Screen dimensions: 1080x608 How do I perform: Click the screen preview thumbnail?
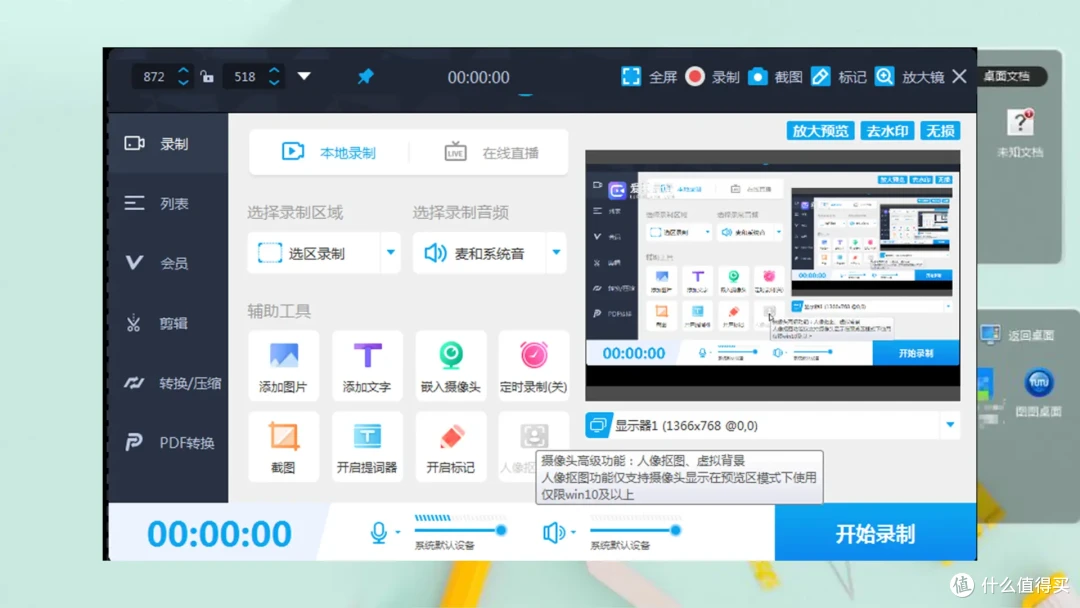[x=772, y=275]
